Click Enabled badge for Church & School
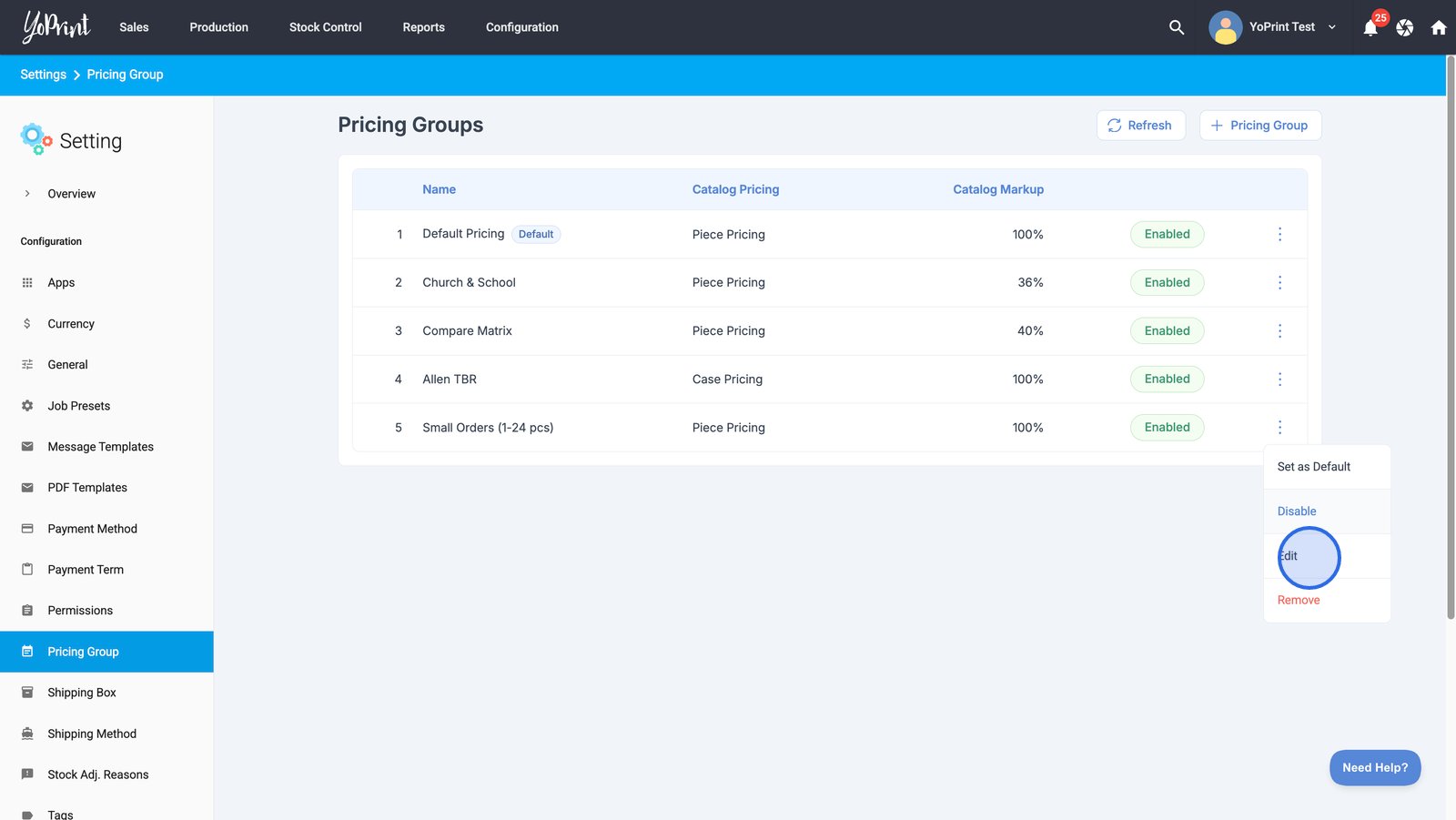The height and width of the screenshot is (820, 1456). point(1167,283)
